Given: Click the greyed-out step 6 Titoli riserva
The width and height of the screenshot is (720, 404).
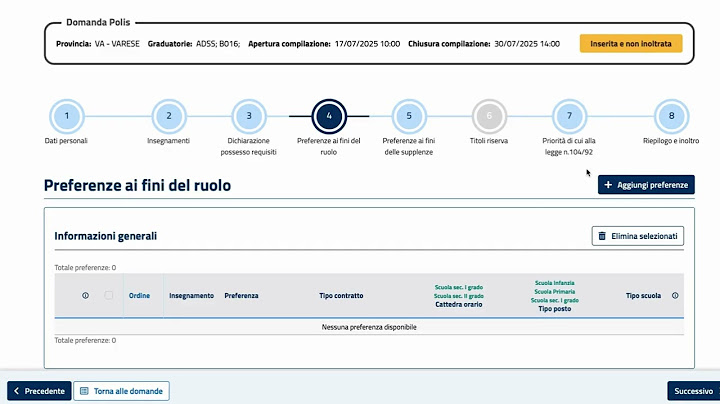Looking at the screenshot, I should pos(489,116).
